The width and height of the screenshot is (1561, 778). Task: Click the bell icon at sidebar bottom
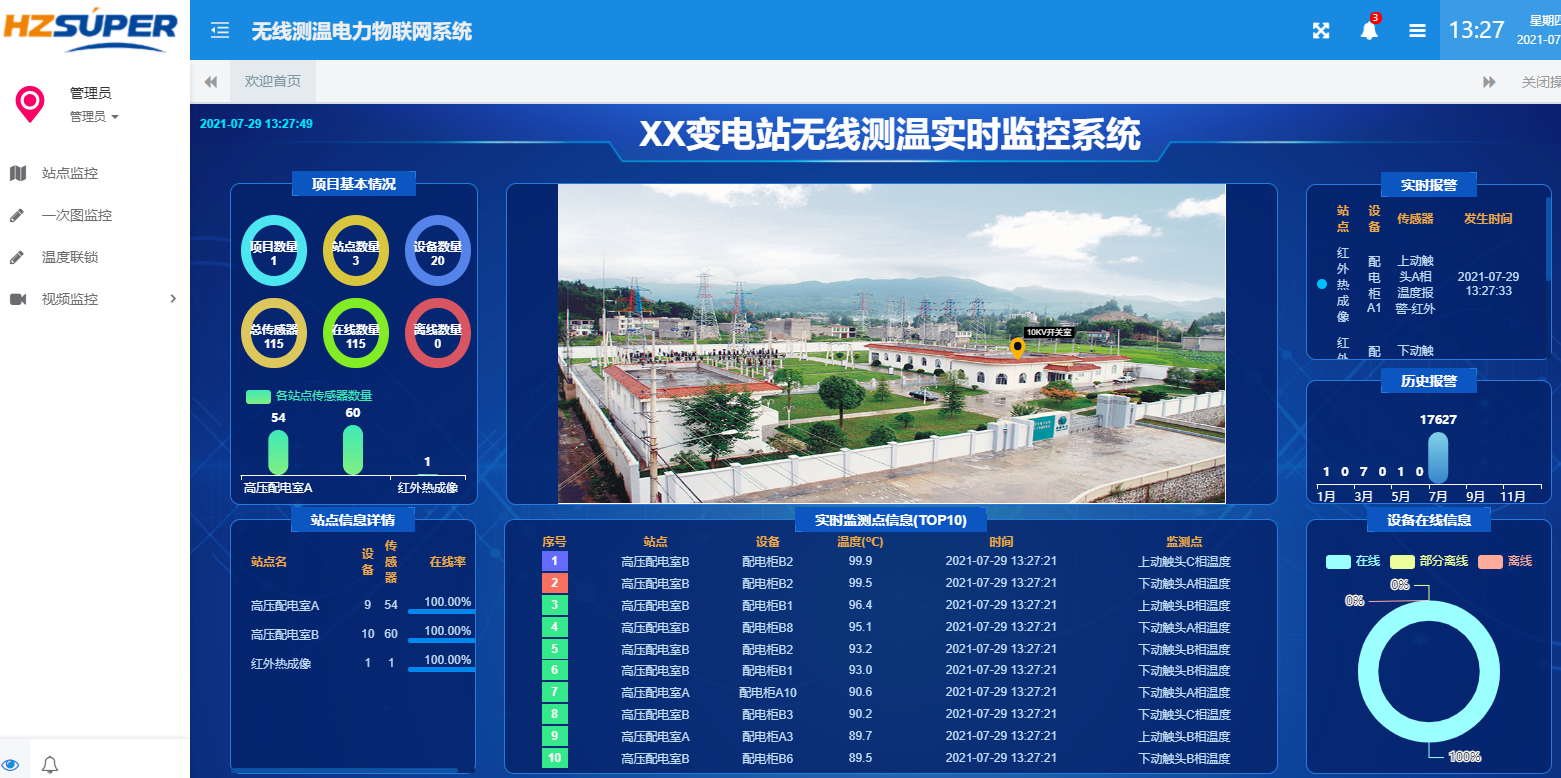50,765
